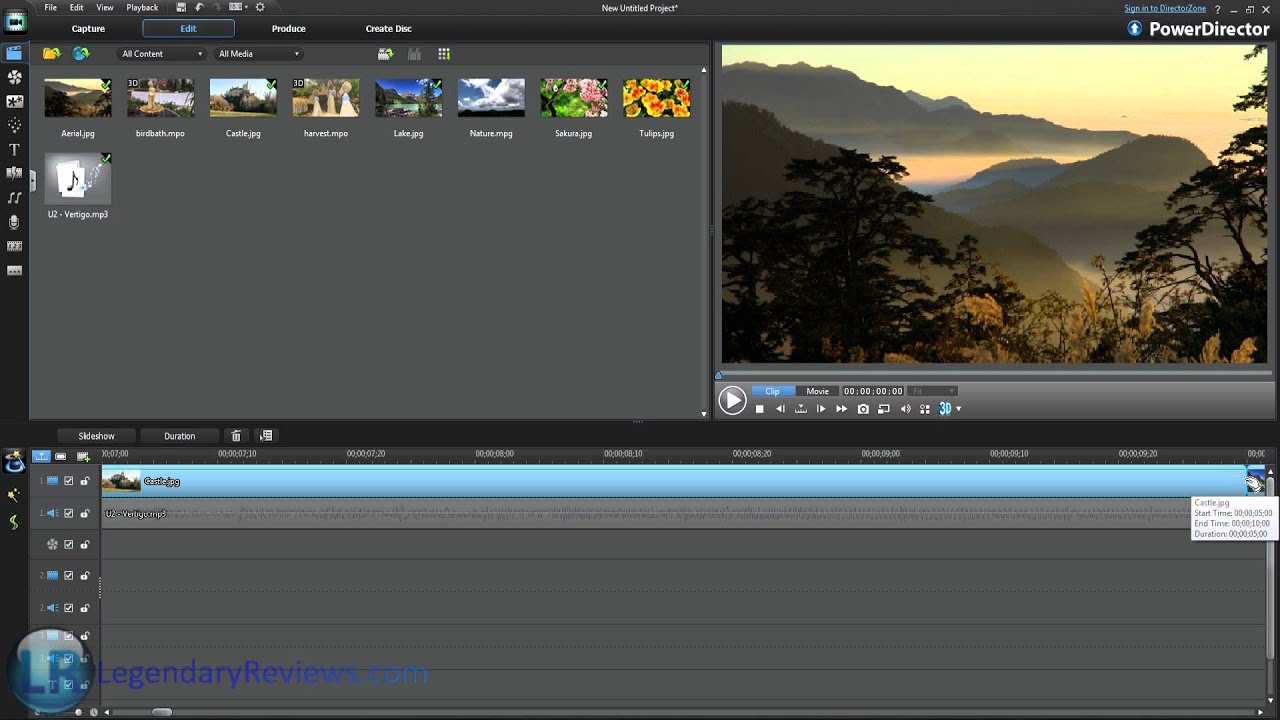Click Sign in to DirectorZone link
Screen dimensions: 1280x720
click(x=1164, y=8)
